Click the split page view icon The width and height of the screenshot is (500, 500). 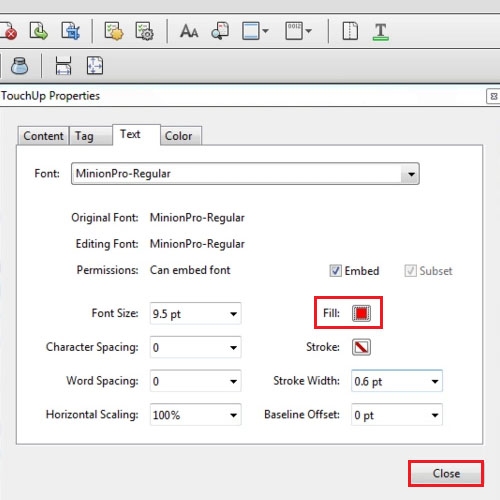click(x=350, y=31)
